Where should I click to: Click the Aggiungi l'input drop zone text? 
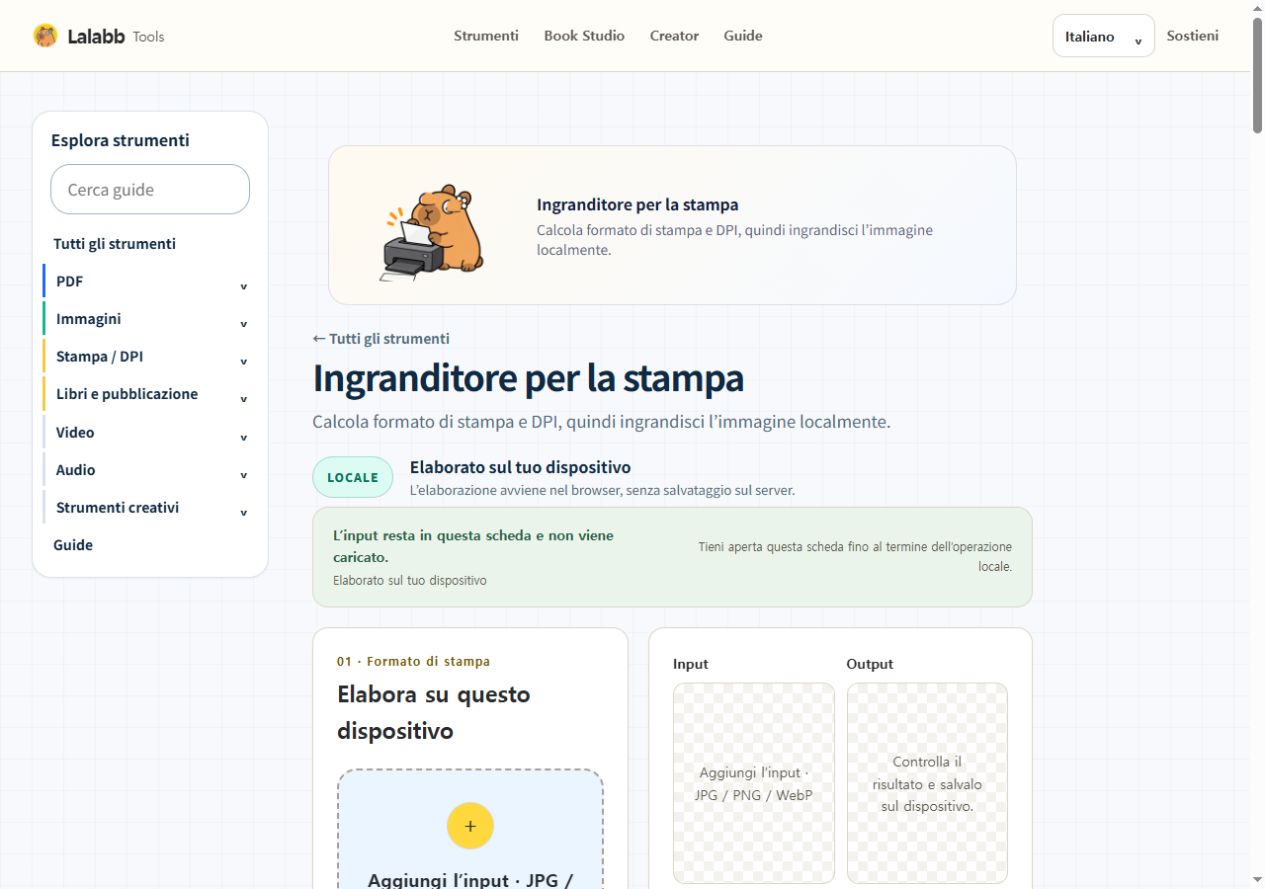pyautogui.click(x=470, y=881)
